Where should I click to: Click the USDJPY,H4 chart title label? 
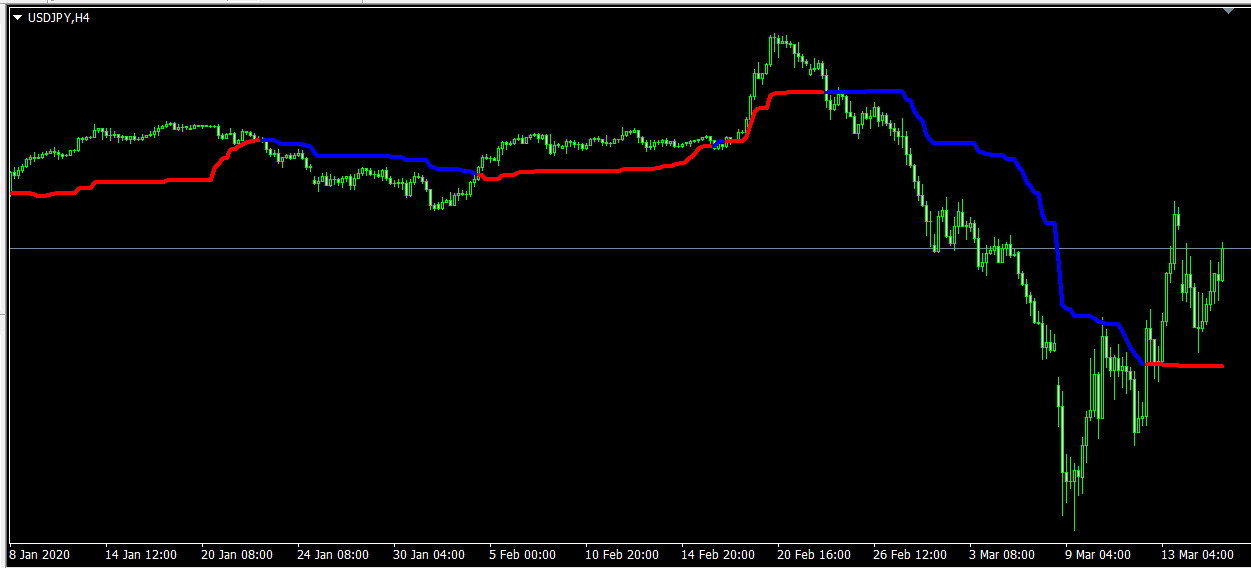(x=59, y=17)
